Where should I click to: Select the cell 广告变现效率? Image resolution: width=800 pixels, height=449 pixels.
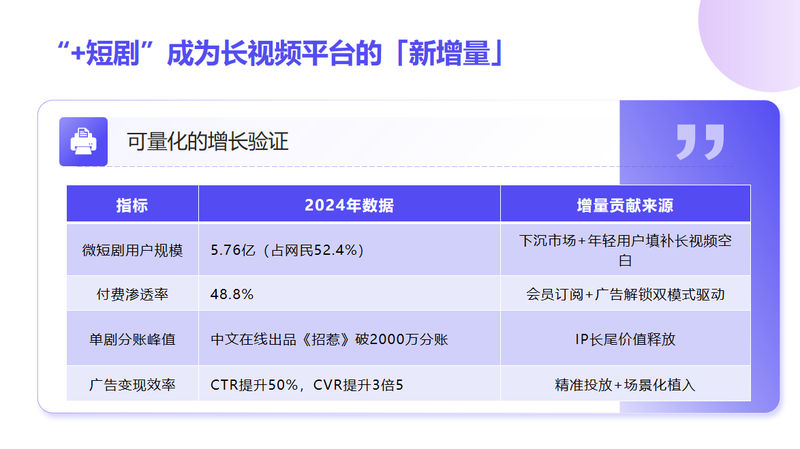(x=132, y=384)
